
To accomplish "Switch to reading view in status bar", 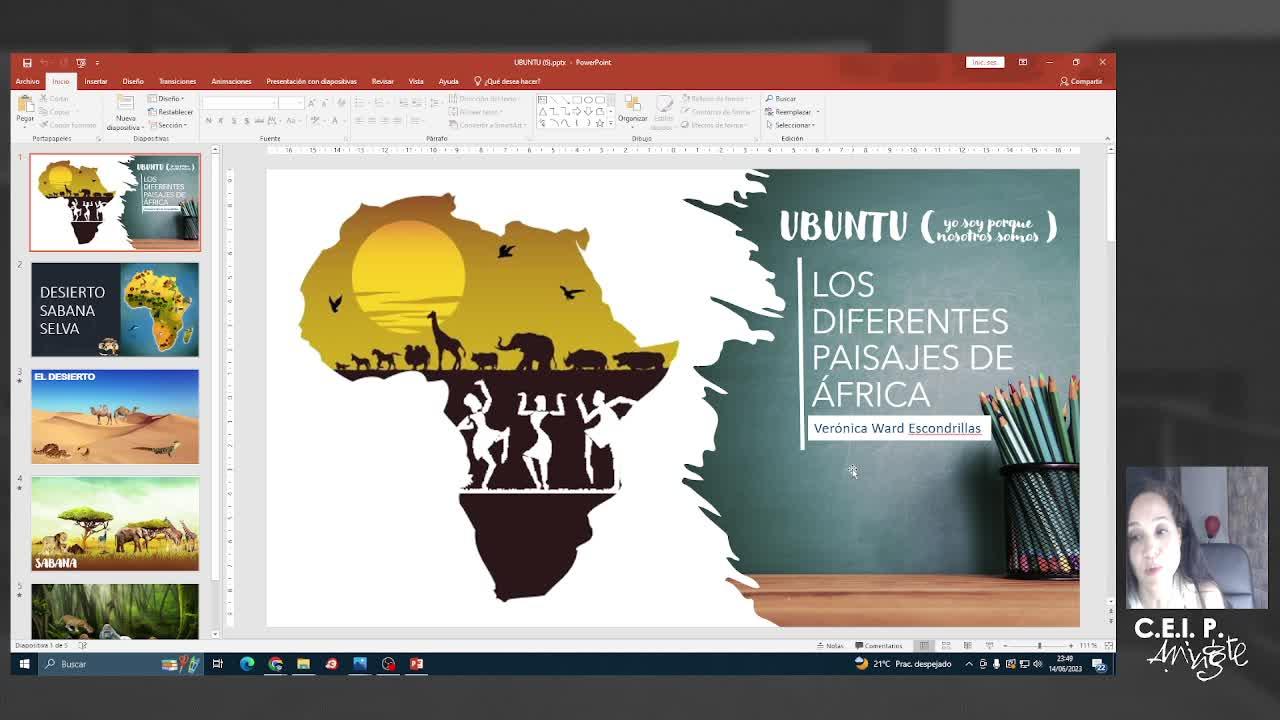I will [x=968, y=646].
